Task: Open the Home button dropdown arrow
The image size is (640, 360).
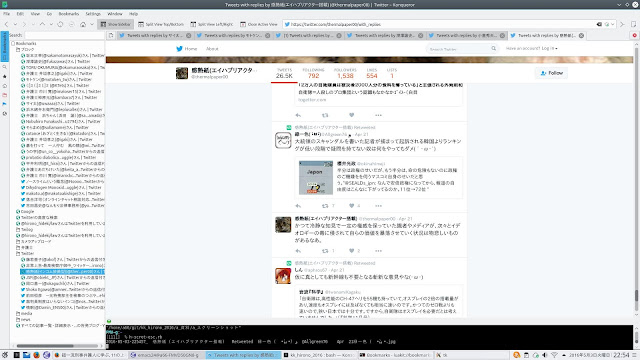Action: click(92, 24)
